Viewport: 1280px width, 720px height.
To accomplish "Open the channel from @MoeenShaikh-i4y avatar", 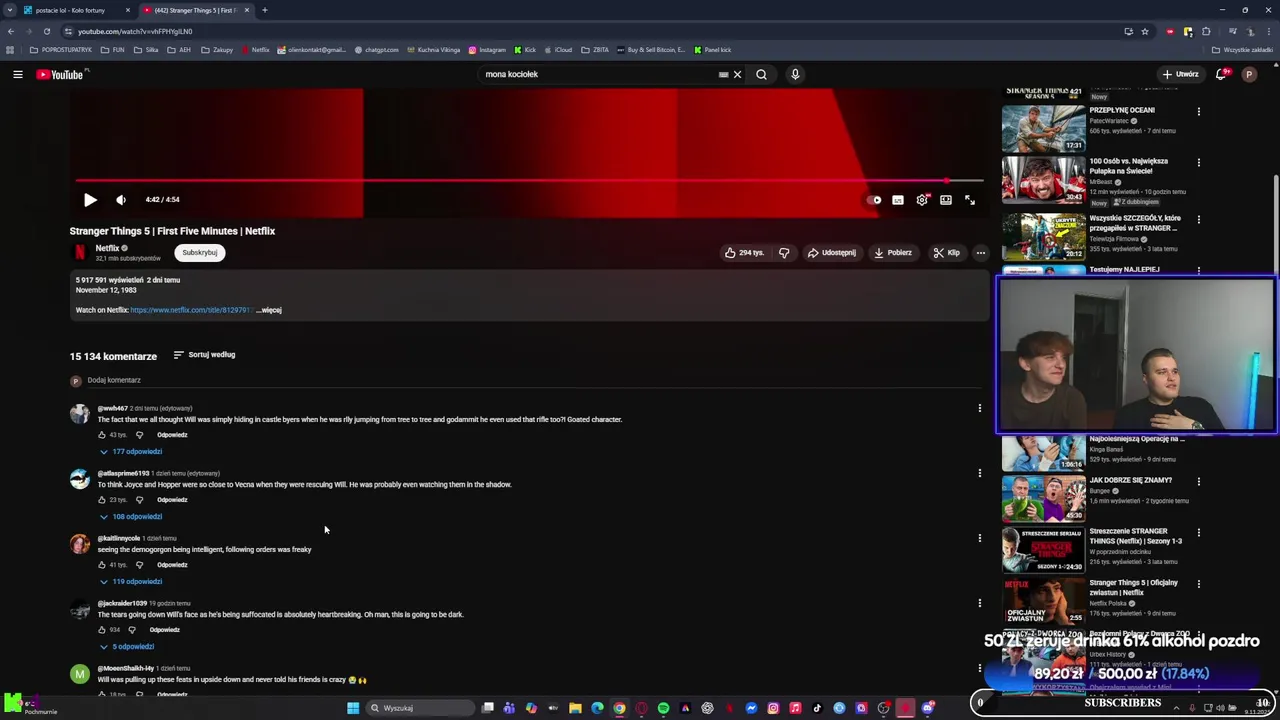I will click(80, 673).
